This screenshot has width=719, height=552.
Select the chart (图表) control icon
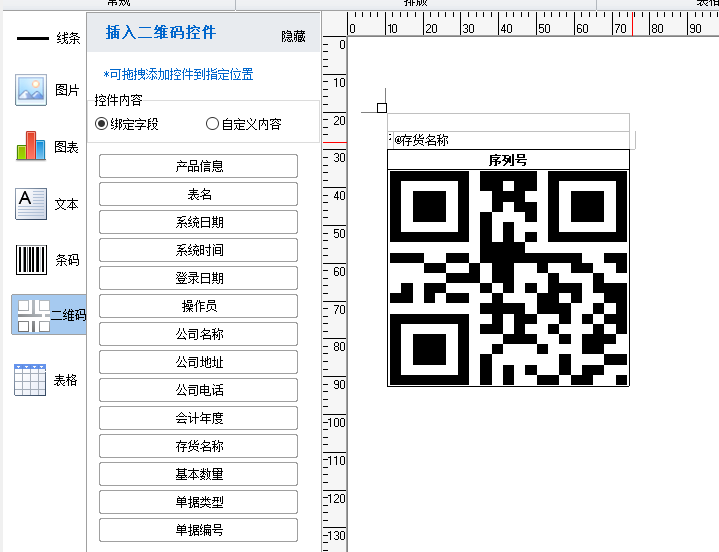31,146
